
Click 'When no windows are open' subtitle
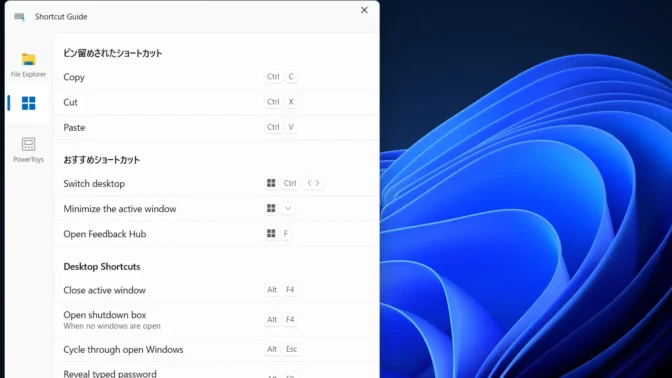[112, 326]
